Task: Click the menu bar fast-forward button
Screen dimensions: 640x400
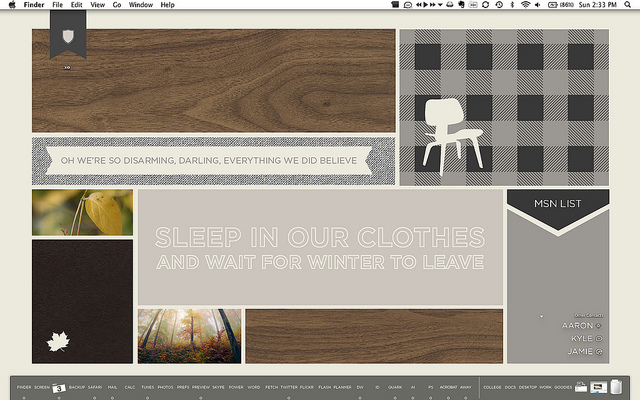Action: (433, 4)
